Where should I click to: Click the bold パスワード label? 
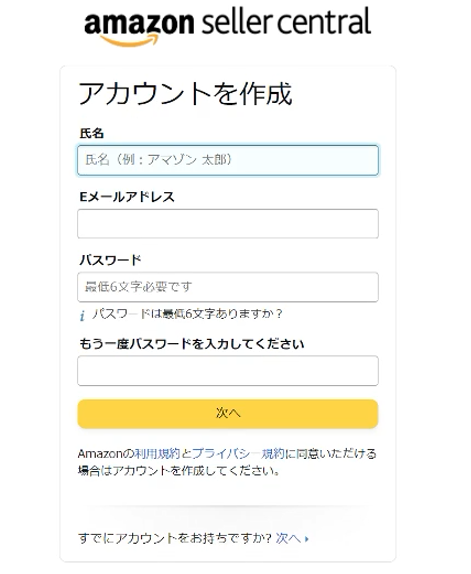click(x=110, y=260)
